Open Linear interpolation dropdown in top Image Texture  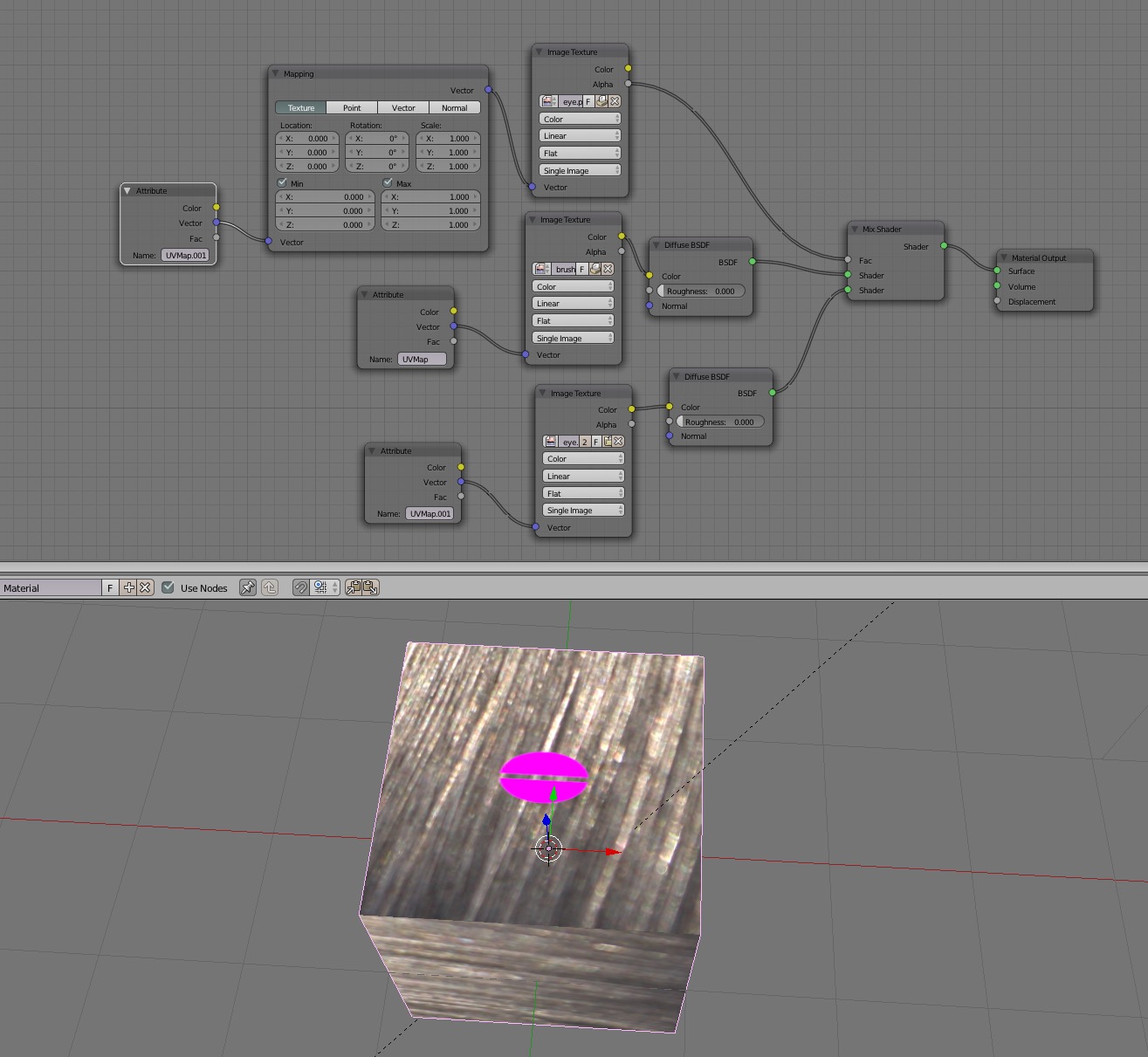click(580, 136)
